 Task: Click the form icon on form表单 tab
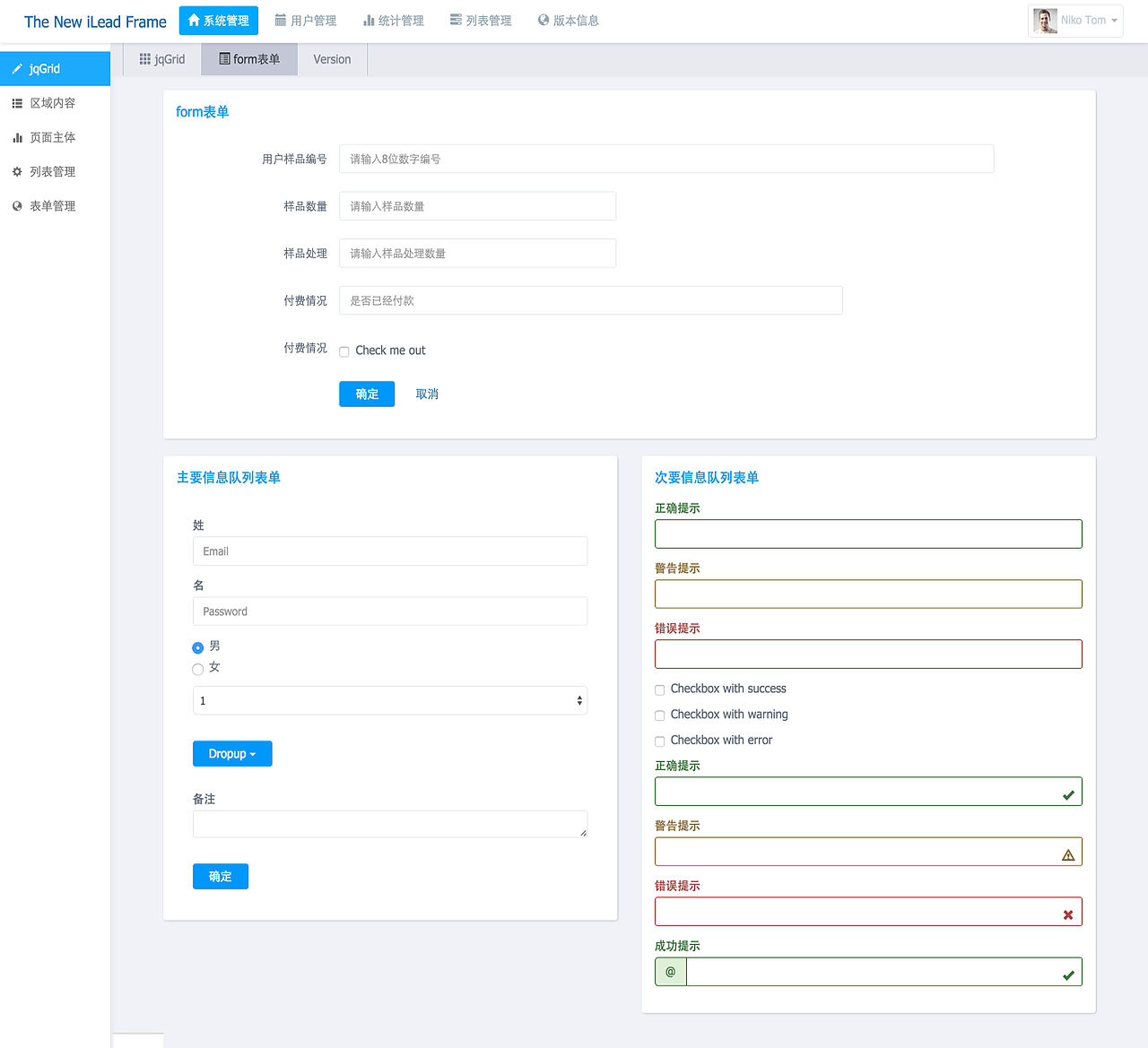pos(224,59)
